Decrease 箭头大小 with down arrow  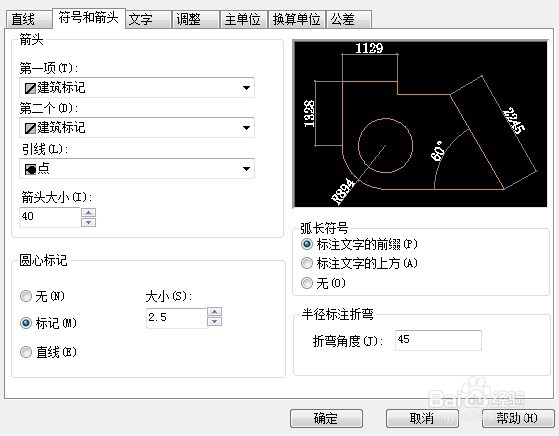[88, 222]
